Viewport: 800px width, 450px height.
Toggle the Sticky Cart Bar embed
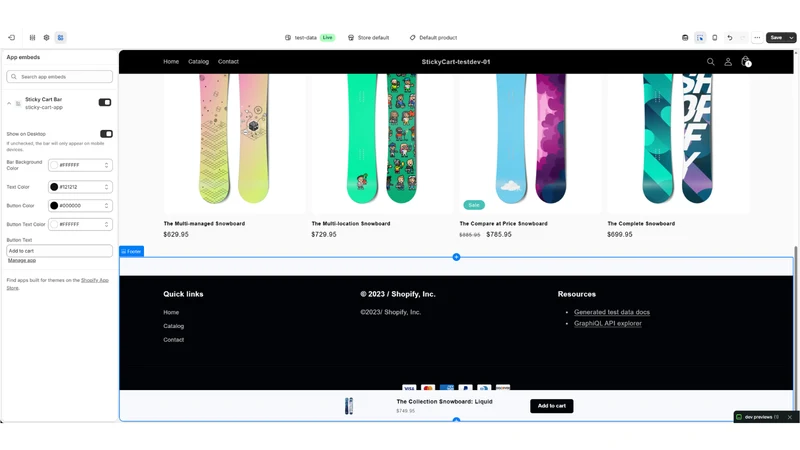pos(105,103)
